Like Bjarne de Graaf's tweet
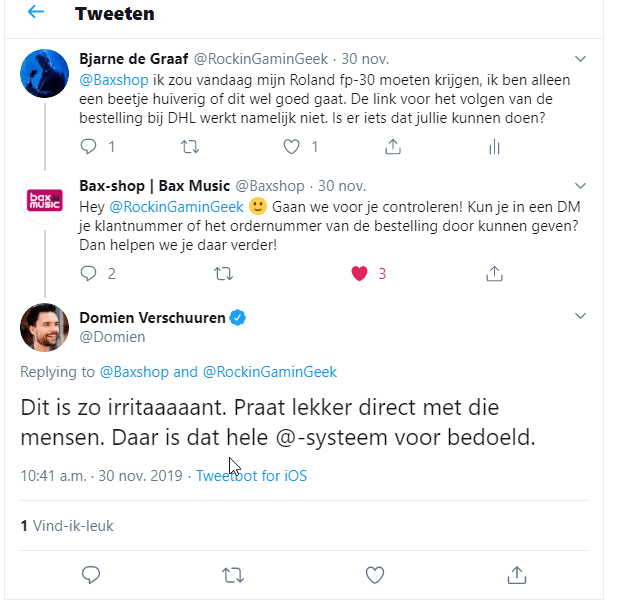 [292, 147]
